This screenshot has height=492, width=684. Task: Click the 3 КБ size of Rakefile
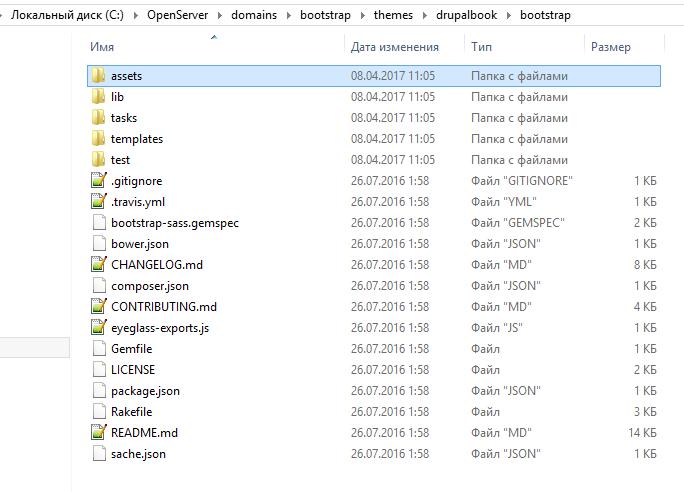coord(645,411)
